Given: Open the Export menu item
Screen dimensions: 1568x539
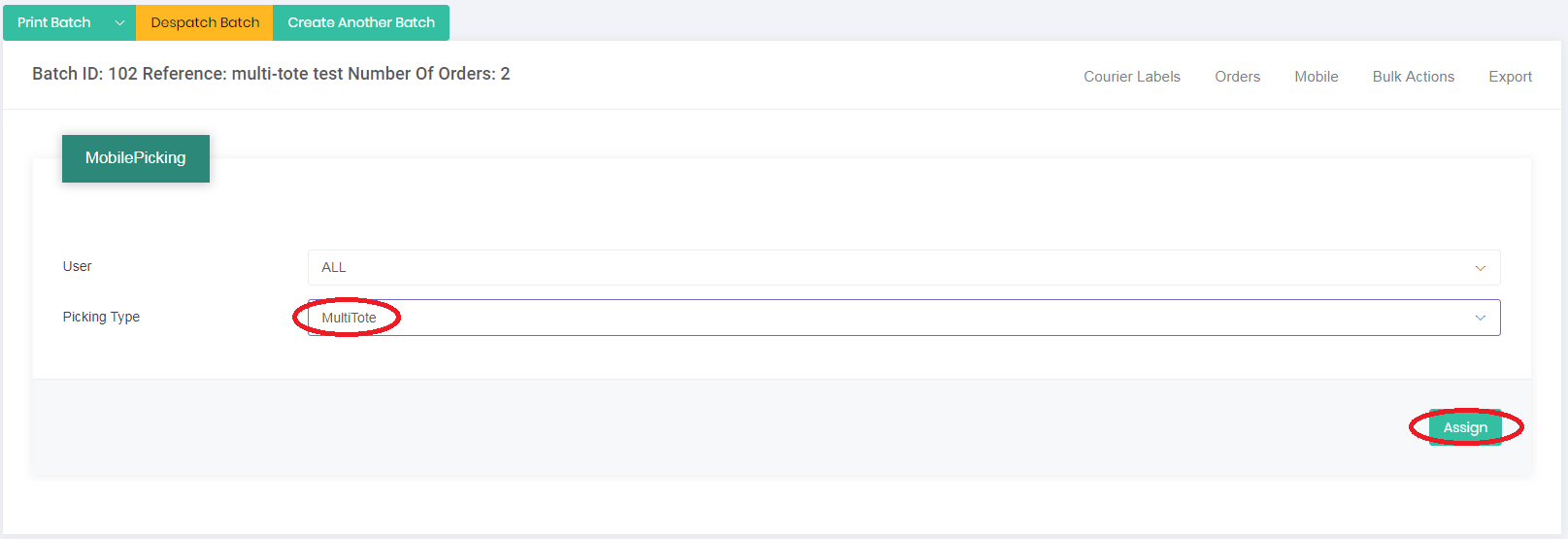Looking at the screenshot, I should (1511, 77).
